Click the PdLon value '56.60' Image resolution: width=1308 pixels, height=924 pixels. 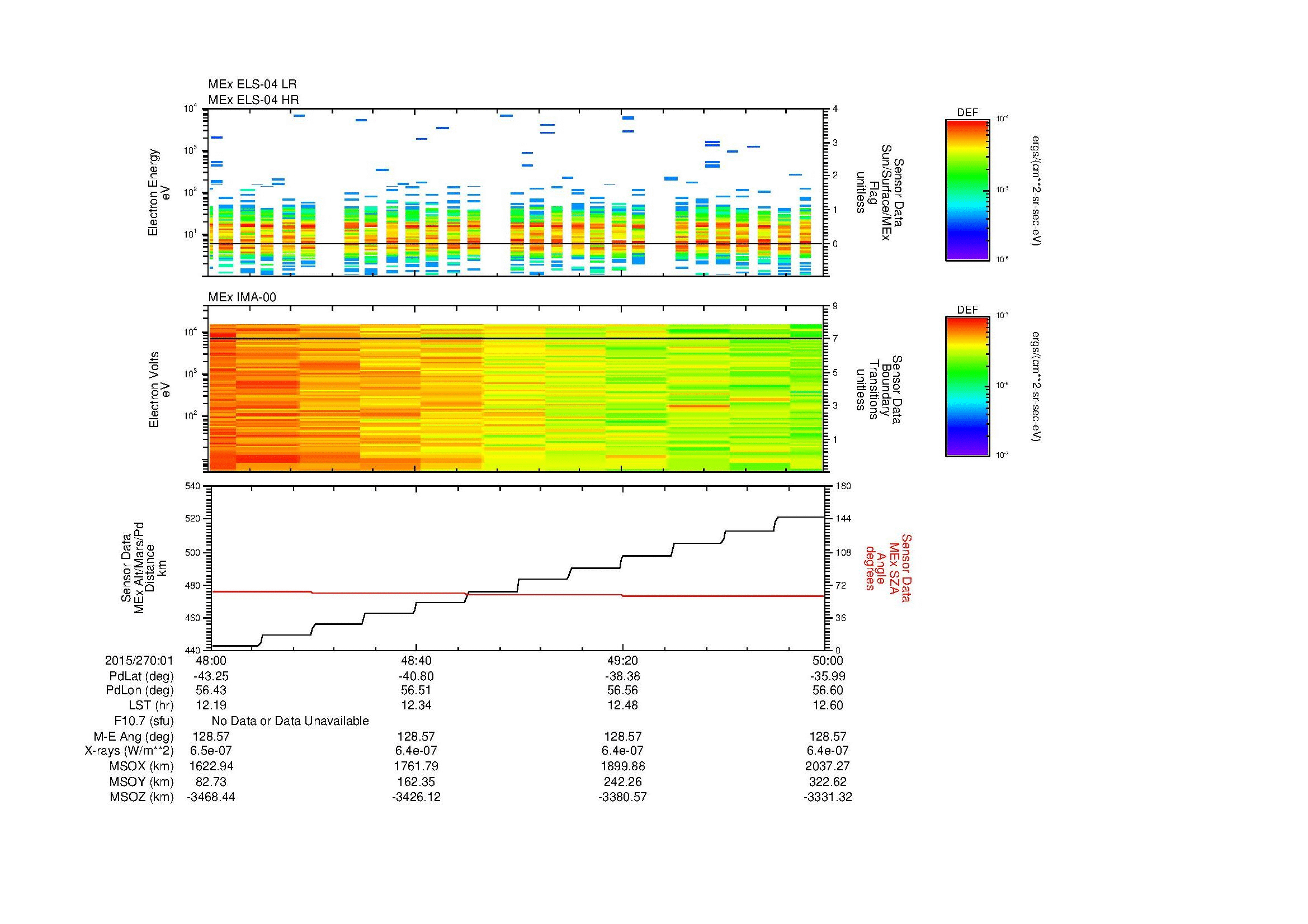click(828, 690)
